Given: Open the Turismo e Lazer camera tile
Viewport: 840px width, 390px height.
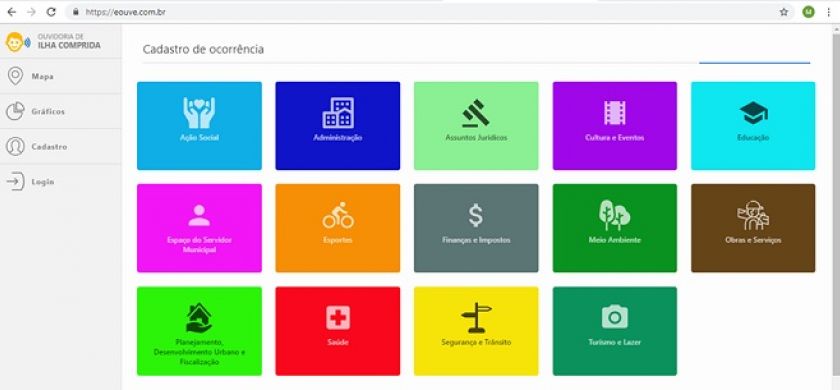Looking at the screenshot, I should [x=614, y=331].
